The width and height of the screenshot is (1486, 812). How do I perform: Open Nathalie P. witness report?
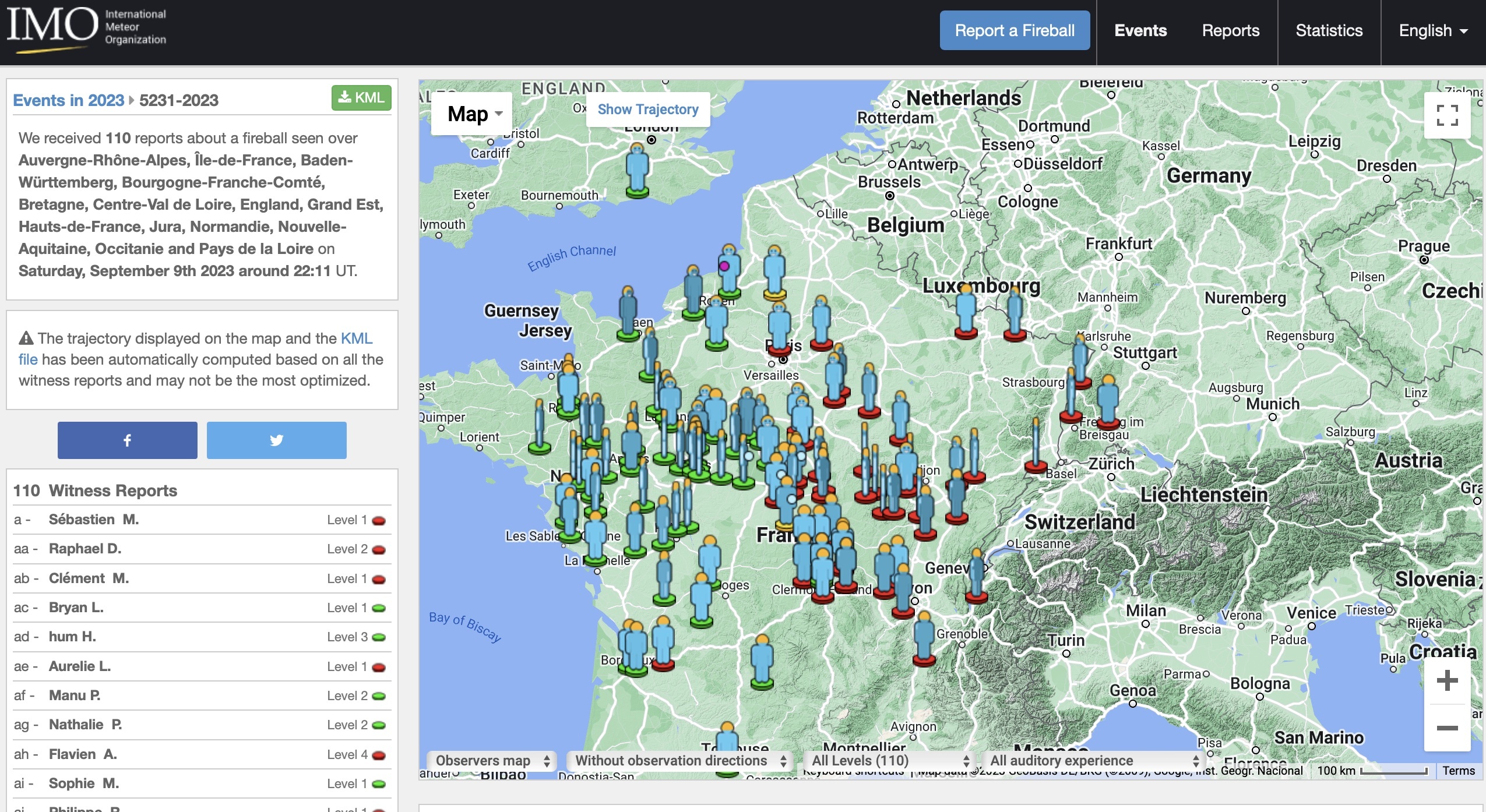[x=86, y=725]
